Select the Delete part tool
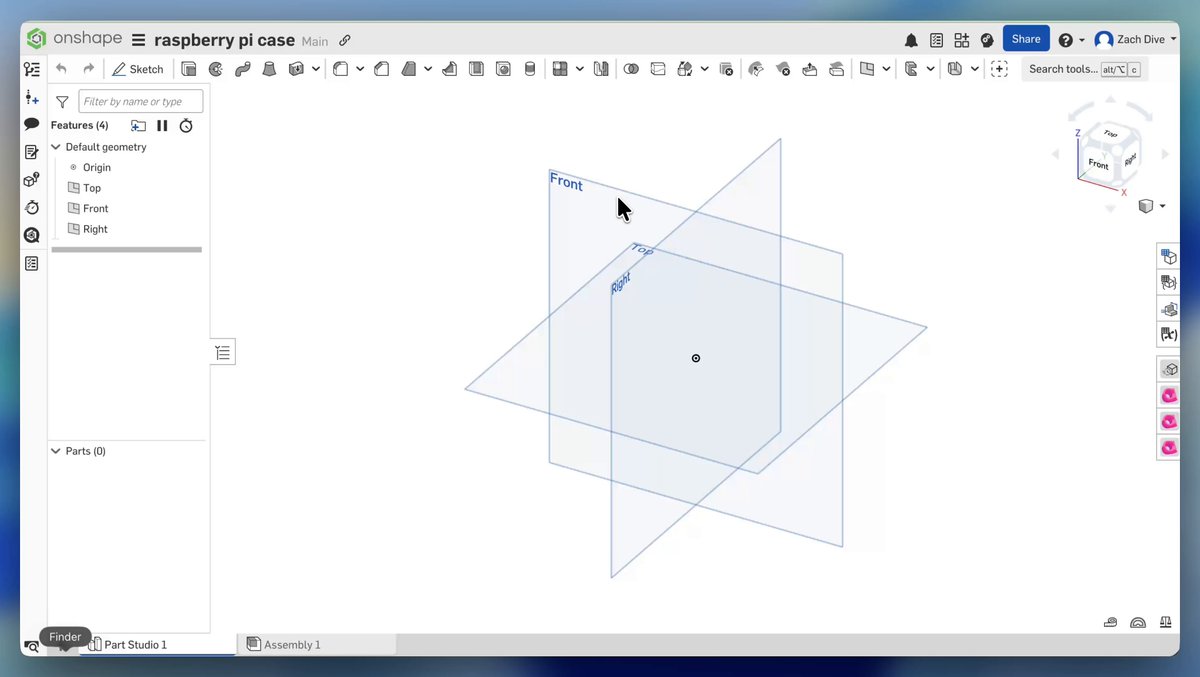 pos(727,69)
